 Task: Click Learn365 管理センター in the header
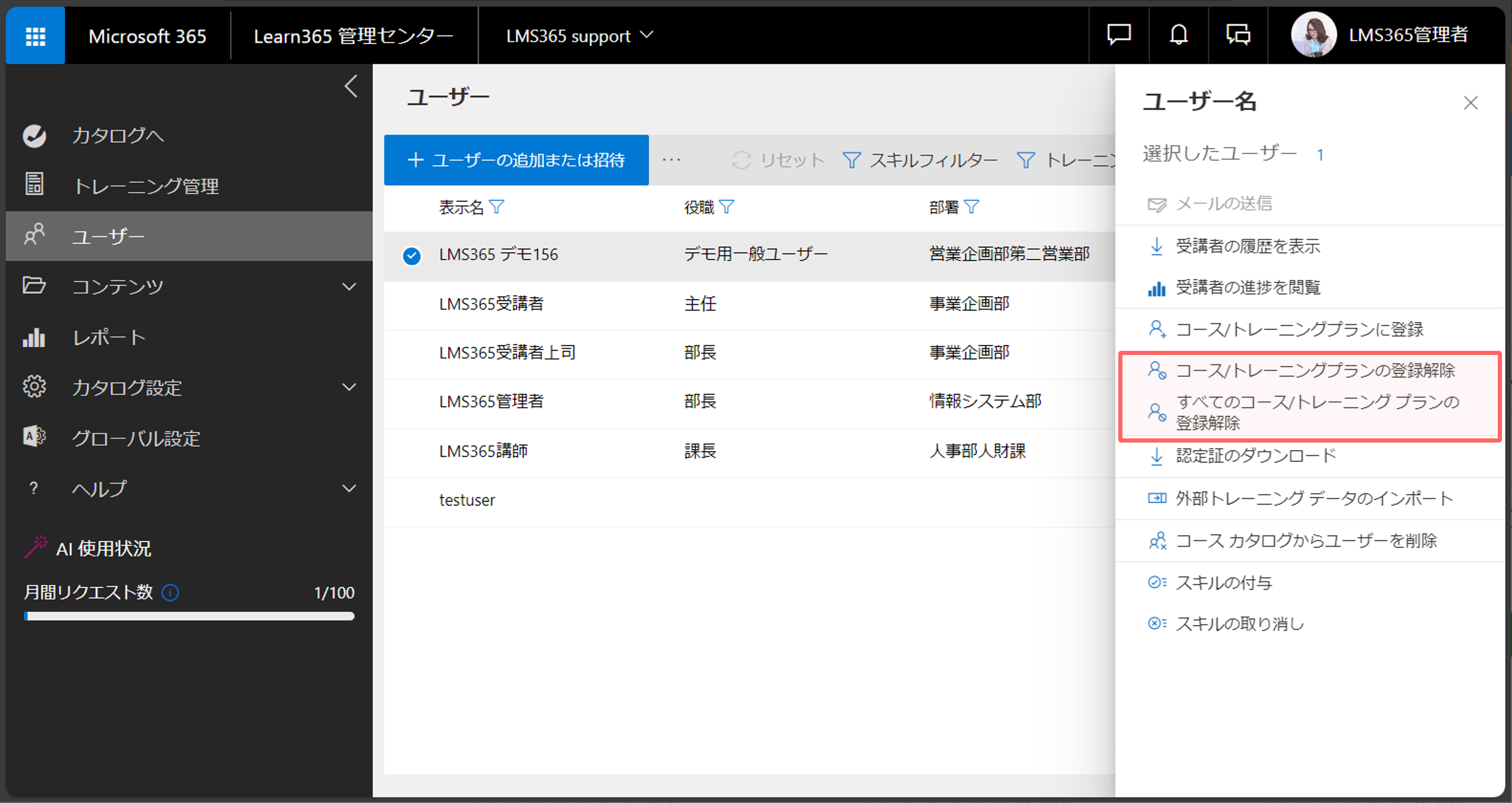pyautogui.click(x=353, y=36)
